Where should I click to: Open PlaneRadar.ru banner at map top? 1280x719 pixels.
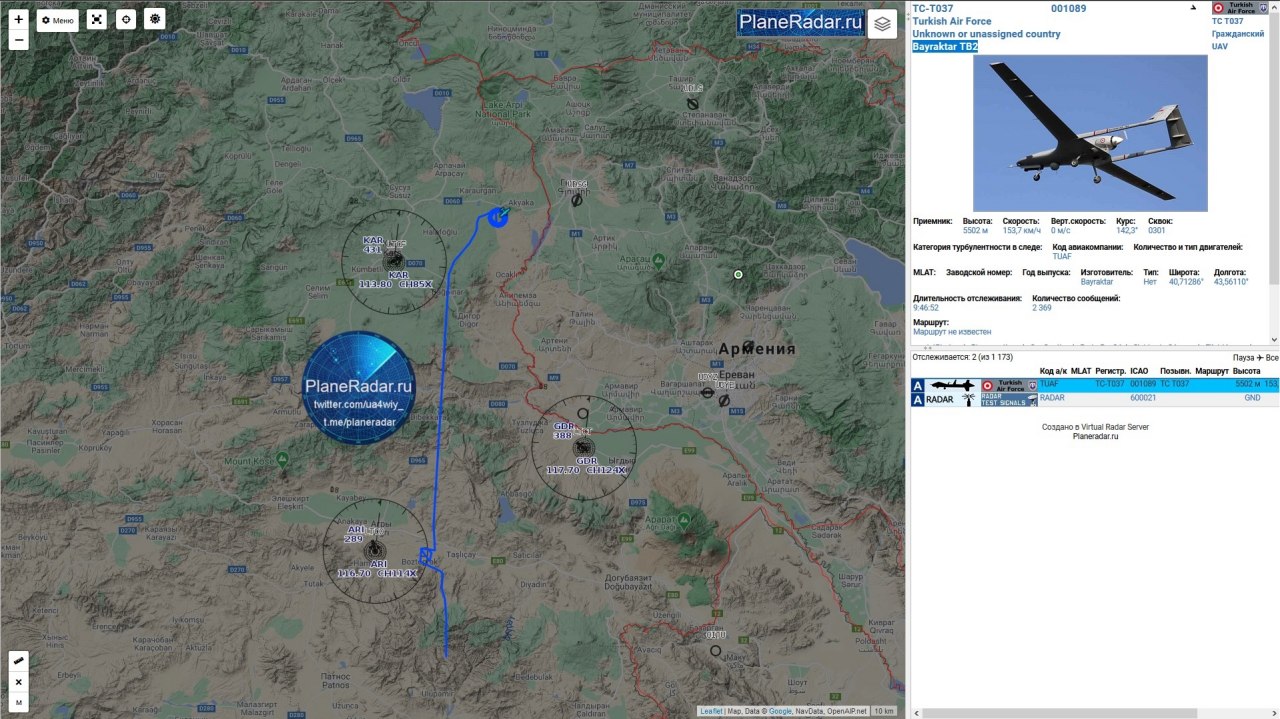[x=800, y=23]
